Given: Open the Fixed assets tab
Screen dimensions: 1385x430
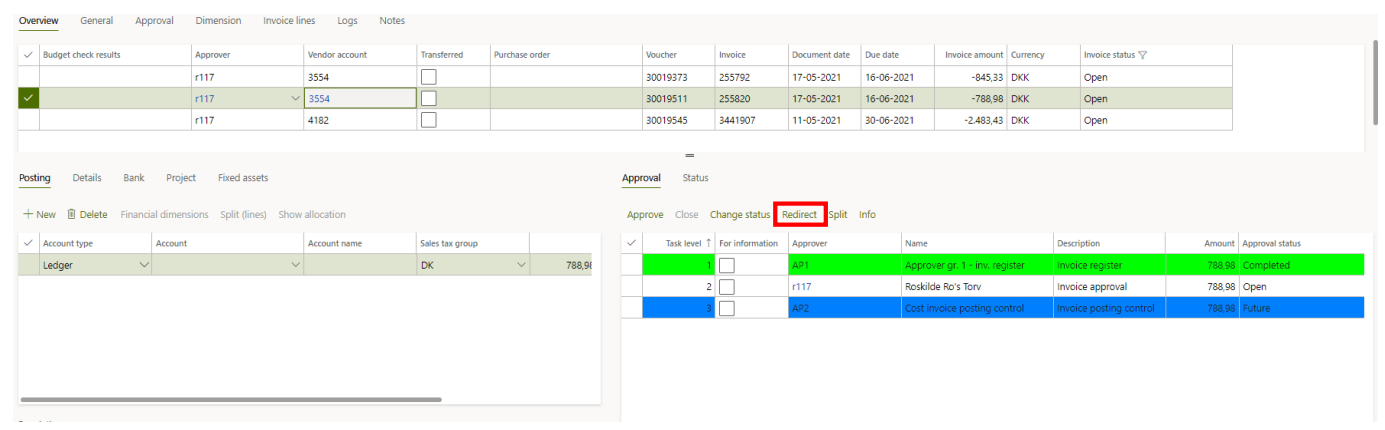Looking at the screenshot, I should click(243, 178).
